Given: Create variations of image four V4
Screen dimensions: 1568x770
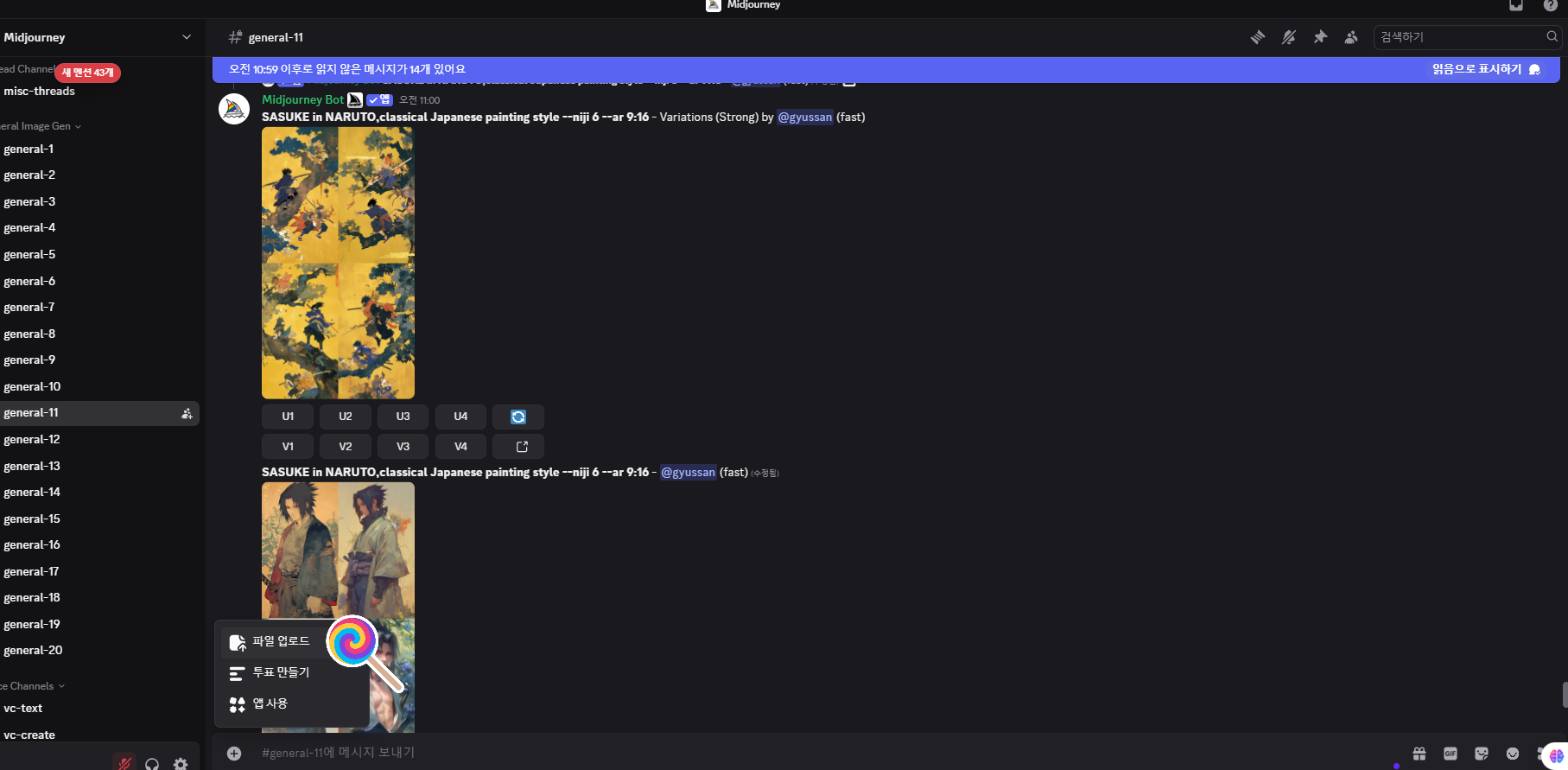Looking at the screenshot, I should click(460, 447).
